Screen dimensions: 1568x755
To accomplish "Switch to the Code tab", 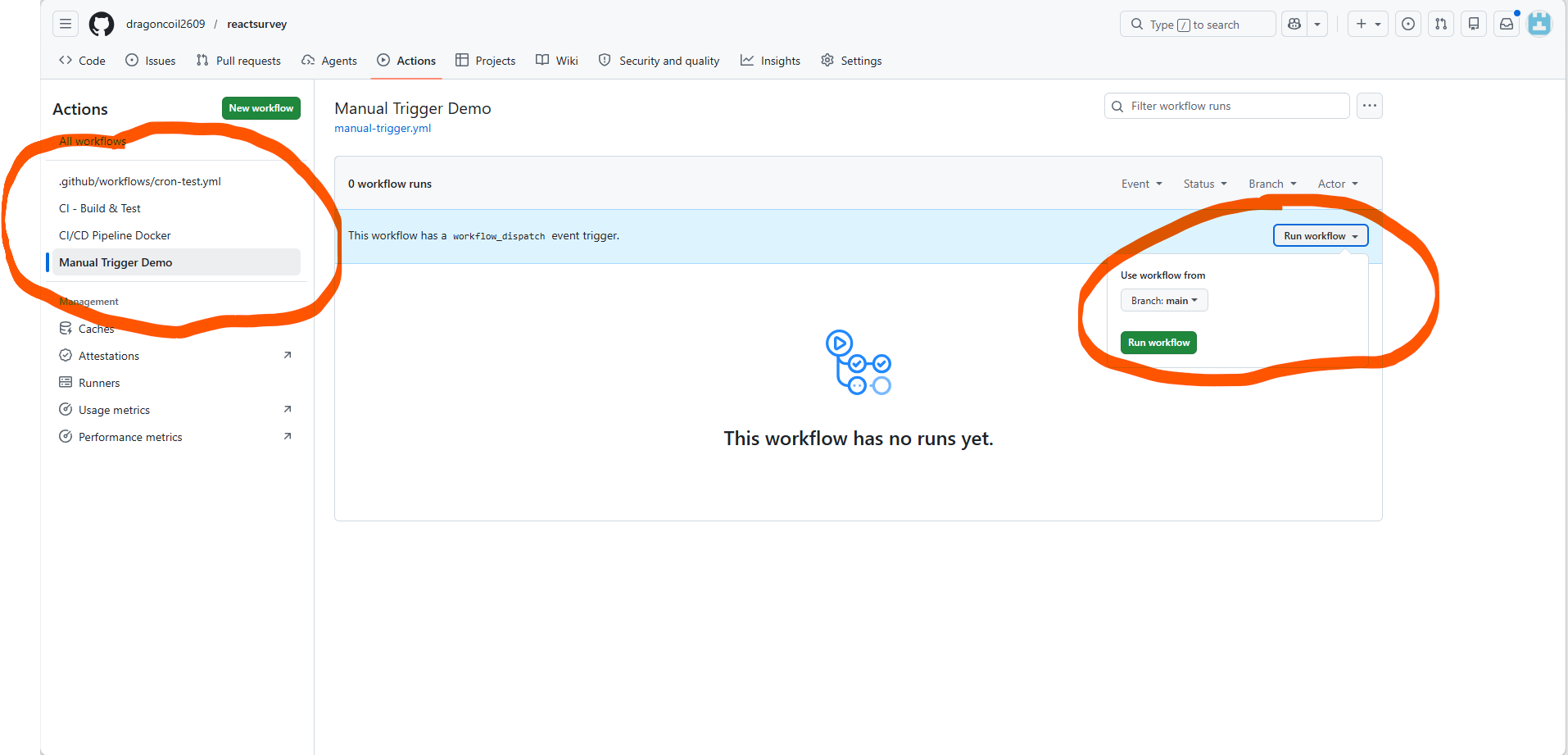I will 82,61.
